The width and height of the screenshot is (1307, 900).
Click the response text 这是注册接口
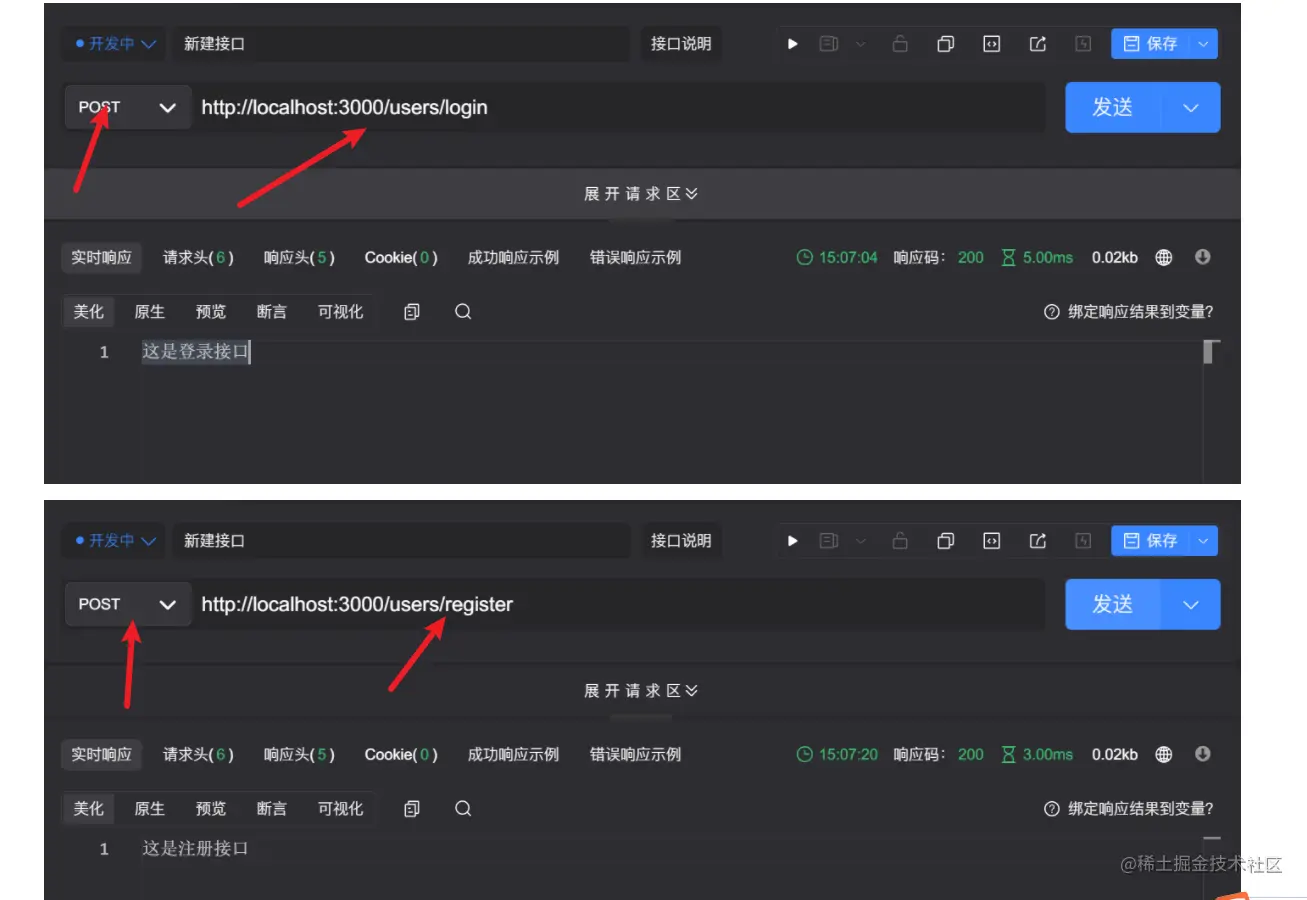point(195,849)
